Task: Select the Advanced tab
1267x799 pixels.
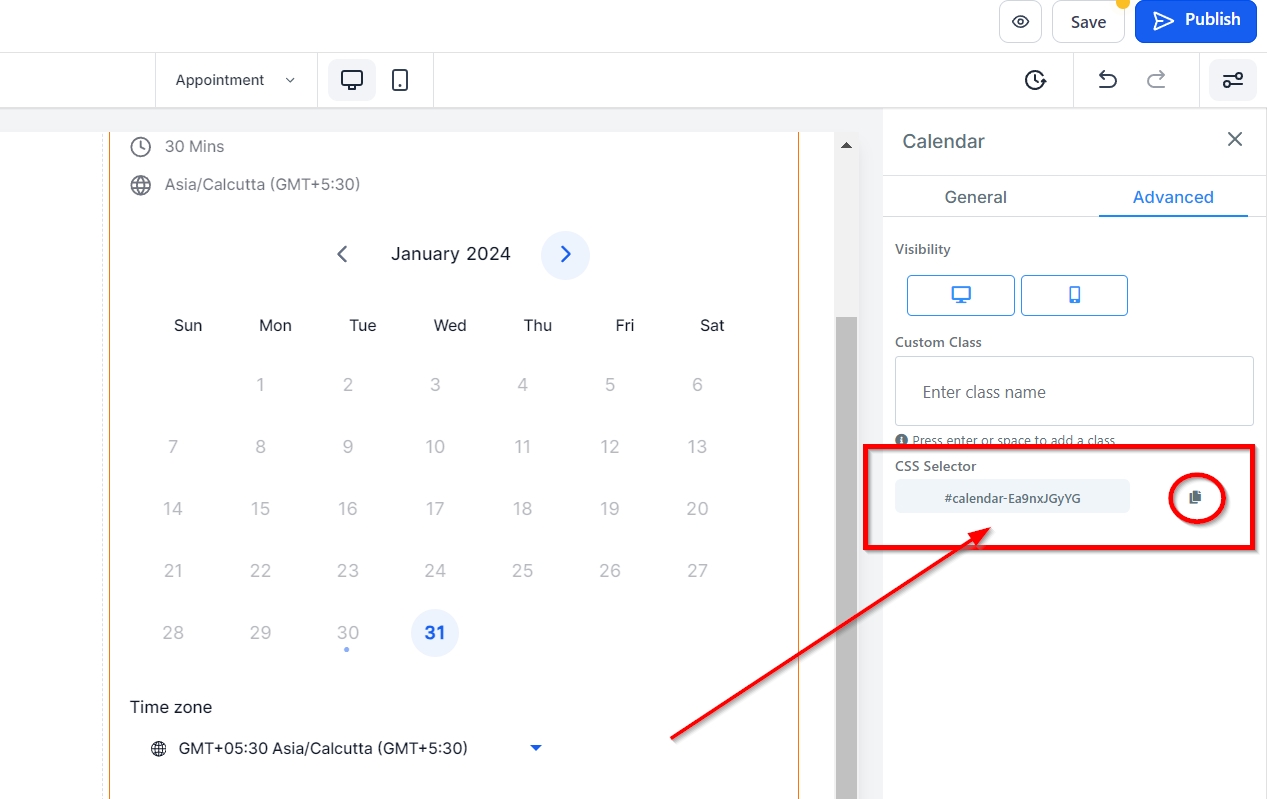Action: (x=1172, y=197)
